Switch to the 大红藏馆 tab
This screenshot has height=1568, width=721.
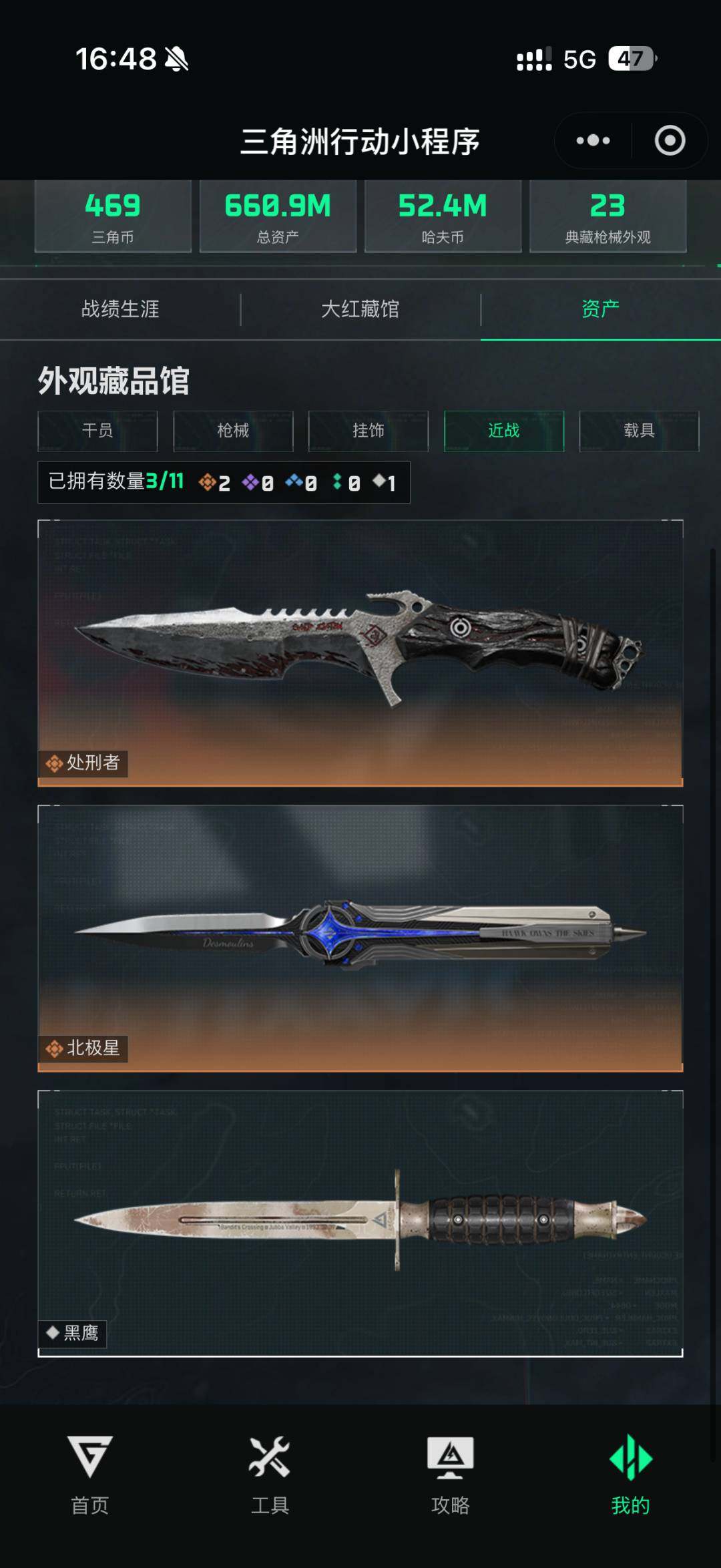[360, 309]
